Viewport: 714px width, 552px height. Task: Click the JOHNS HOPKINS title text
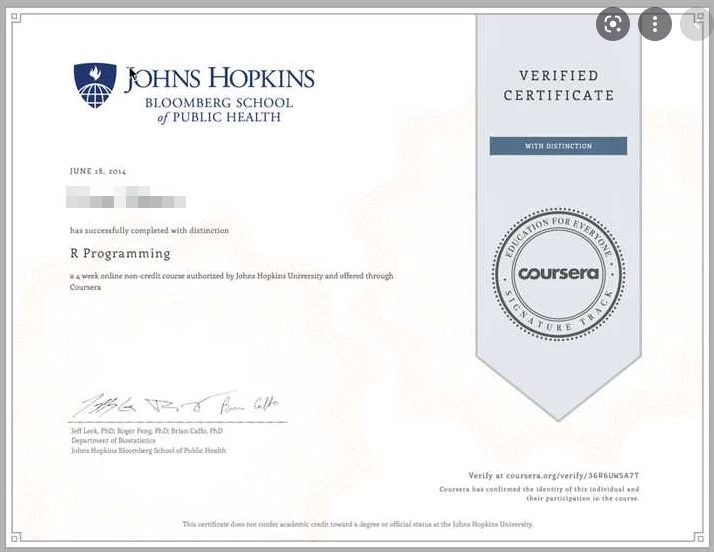click(x=219, y=78)
